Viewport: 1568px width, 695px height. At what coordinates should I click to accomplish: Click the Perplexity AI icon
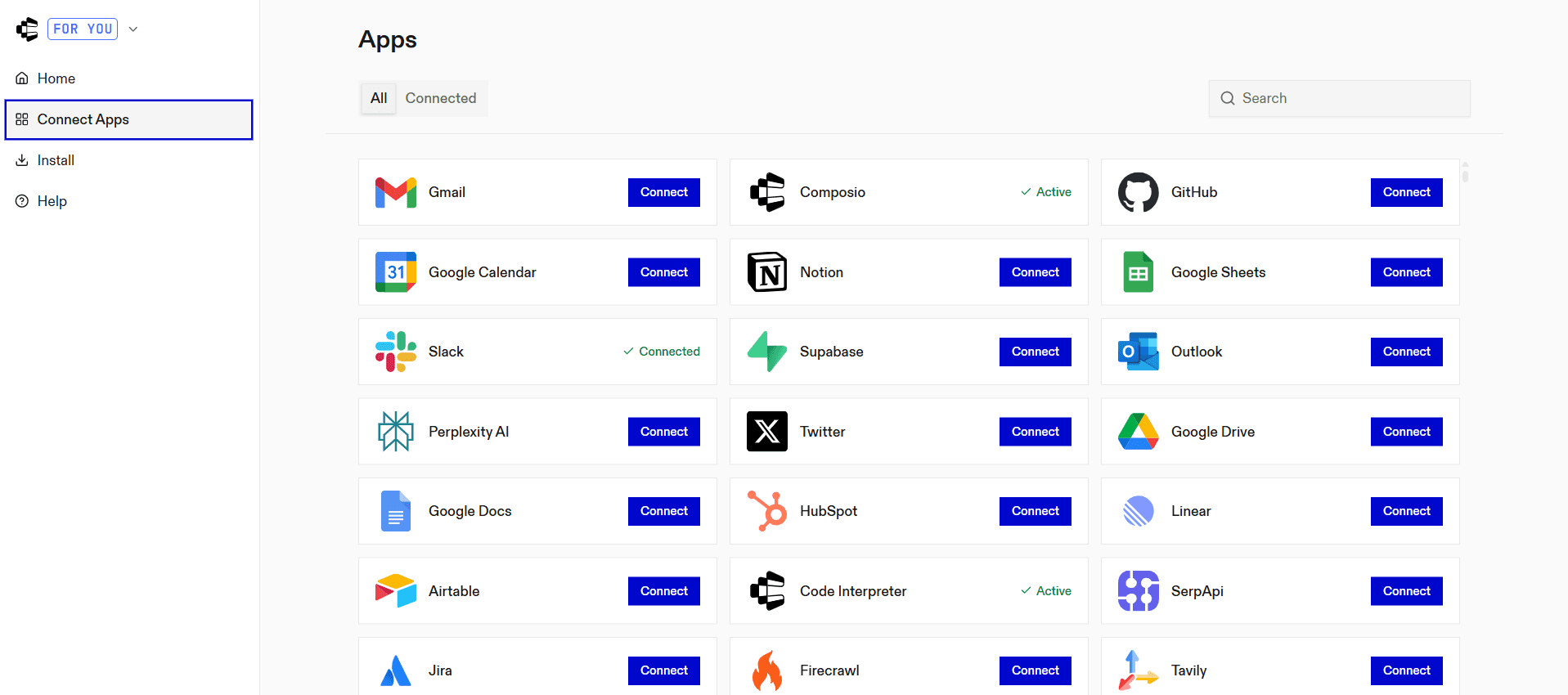[x=396, y=432]
